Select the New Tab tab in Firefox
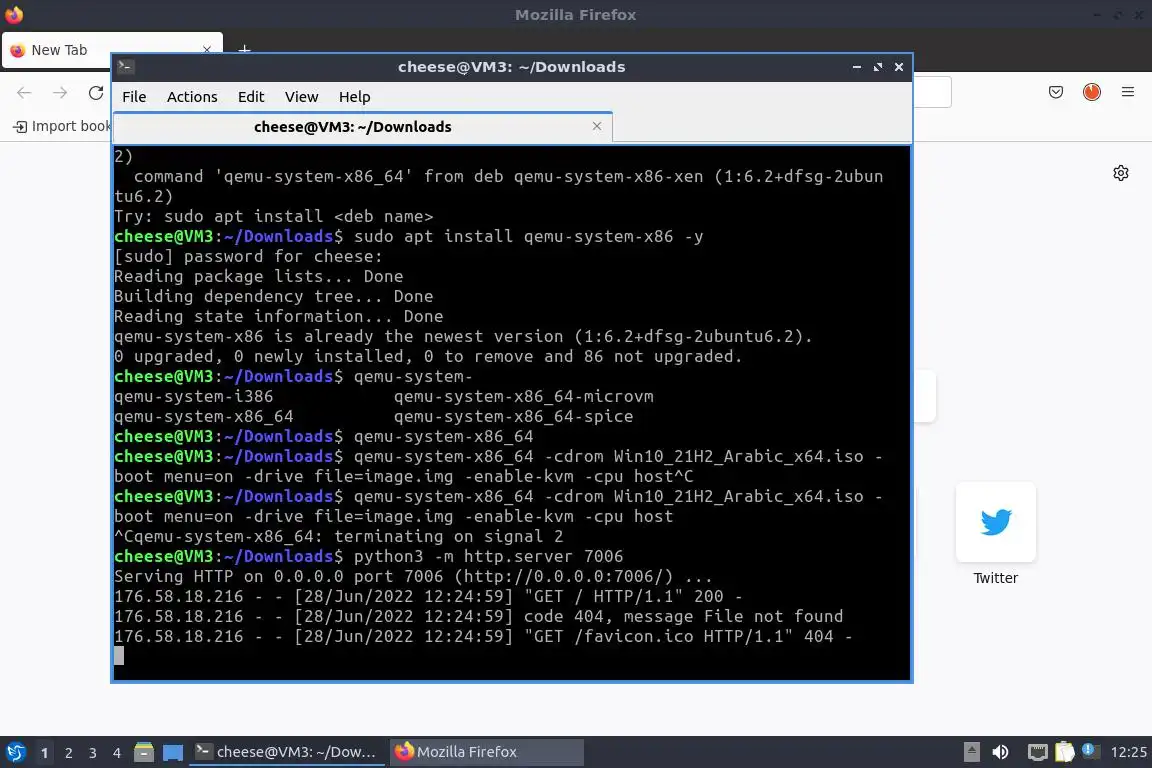 pyautogui.click(x=112, y=50)
